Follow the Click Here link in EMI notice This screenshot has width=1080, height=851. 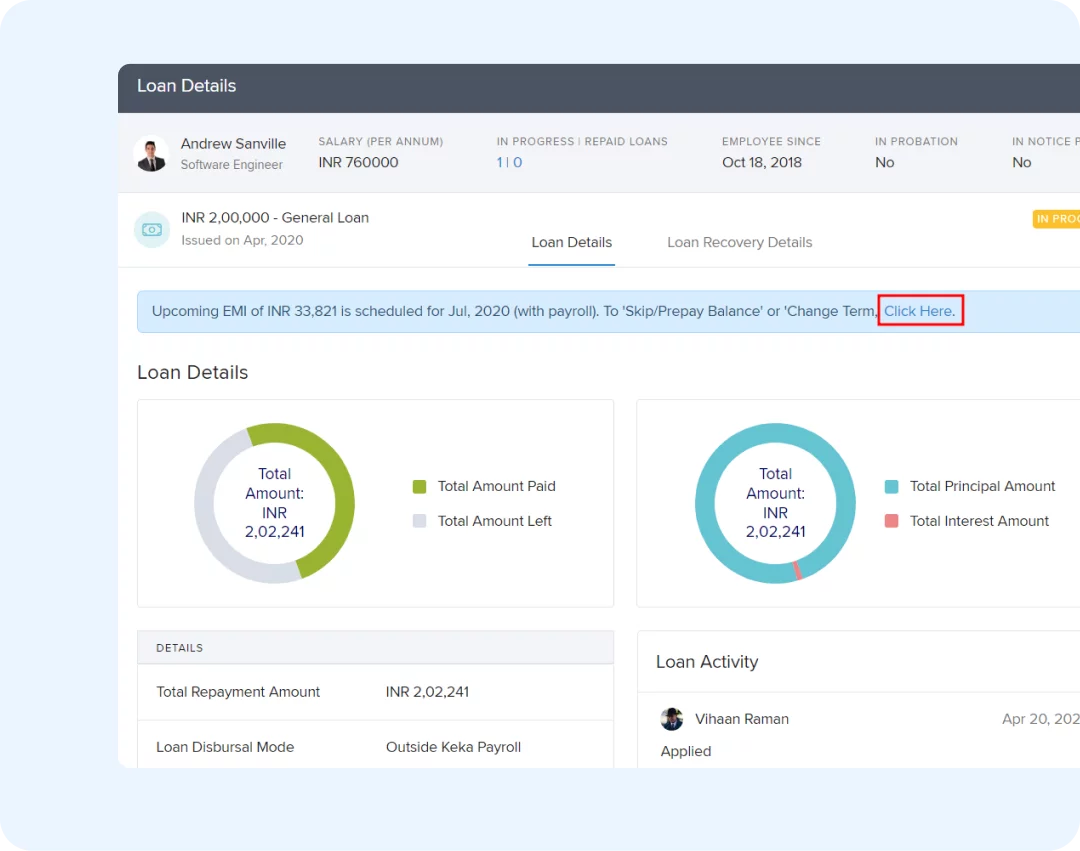919,311
